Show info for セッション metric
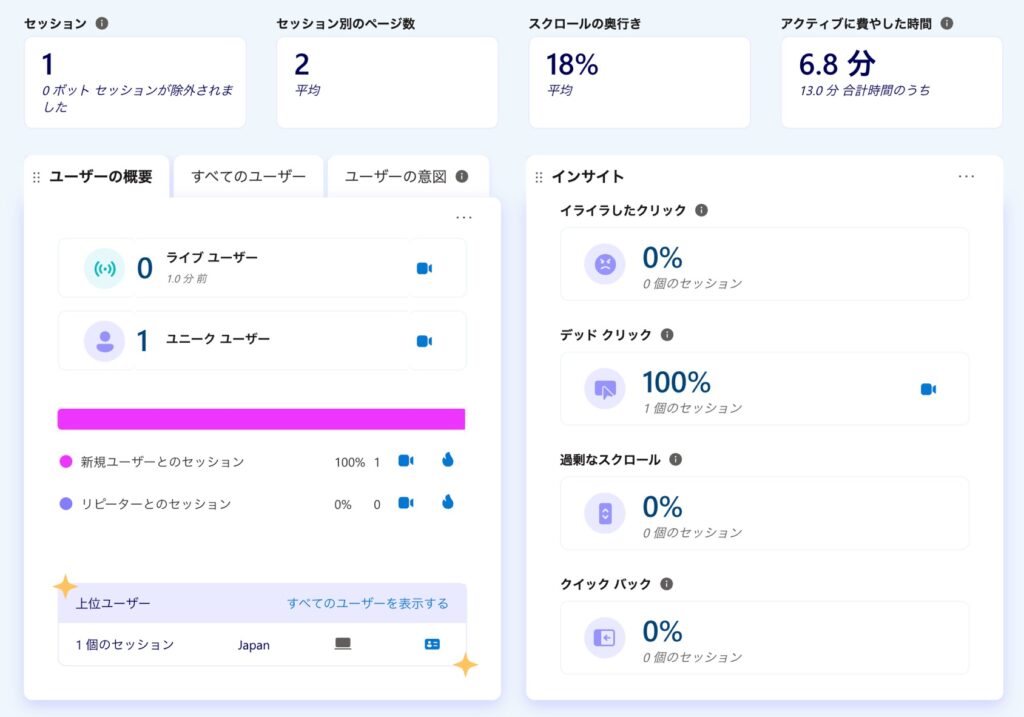Viewport: 1024px width, 717px height. coord(101,23)
